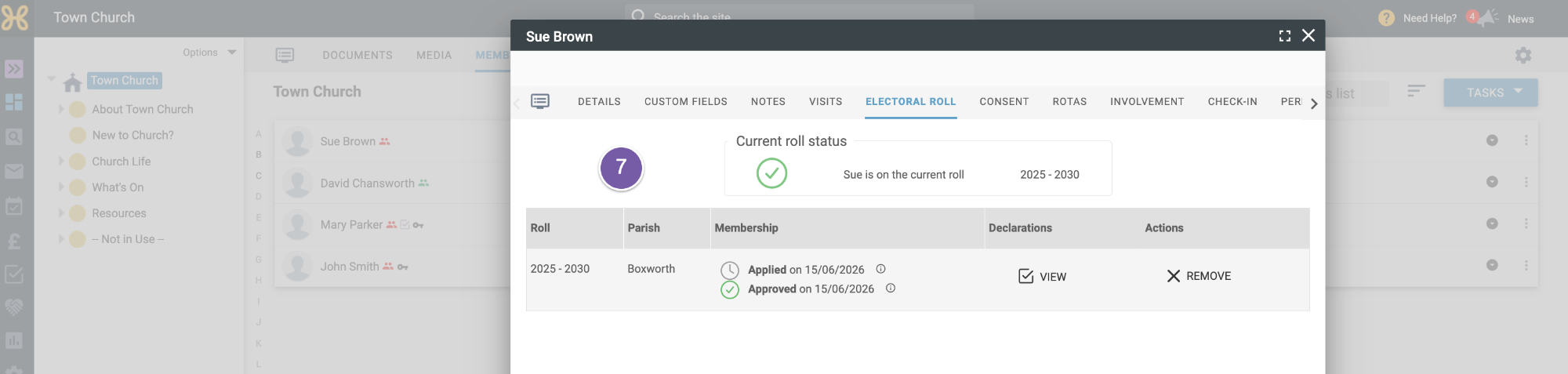Open the TASKS dropdown button
Viewport: 1568px width, 374px height.
pyautogui.click(x=1490, y=93)
